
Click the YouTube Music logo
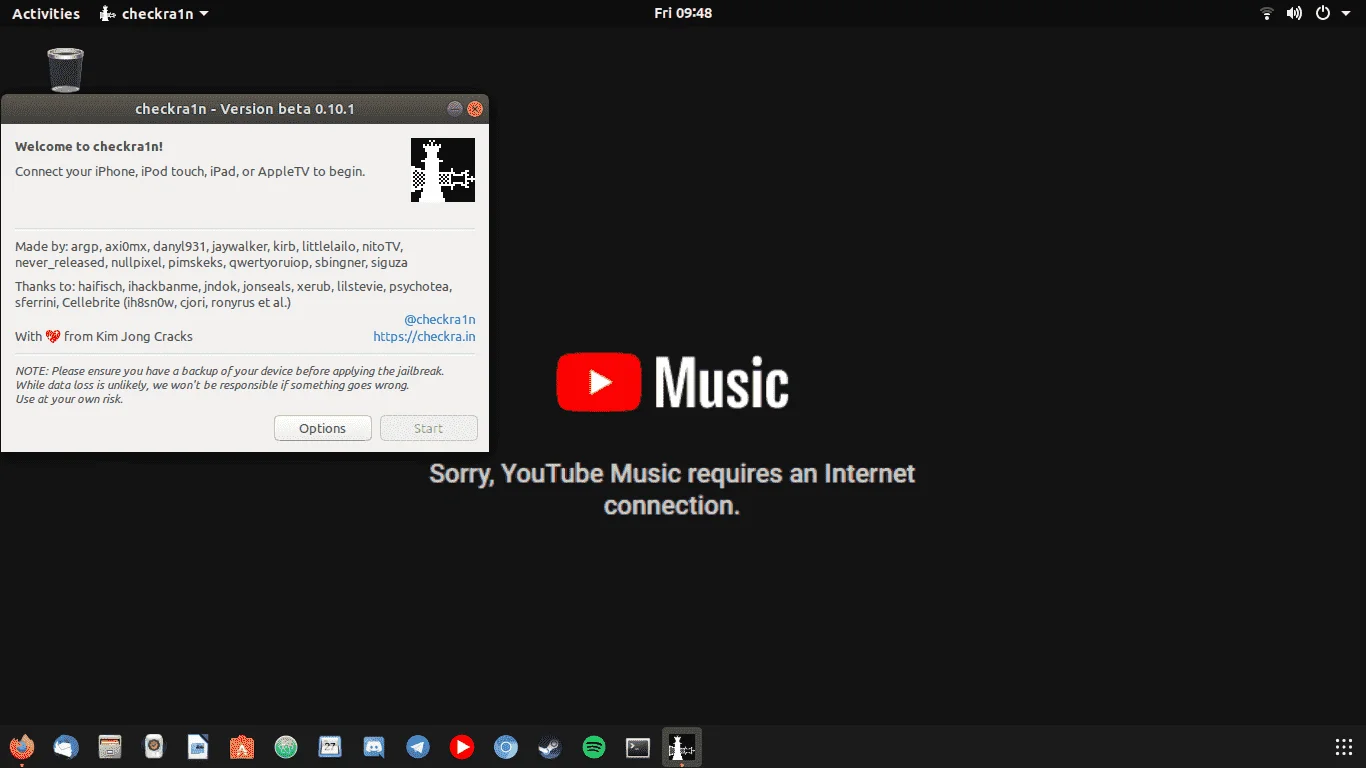coord(673,382)
